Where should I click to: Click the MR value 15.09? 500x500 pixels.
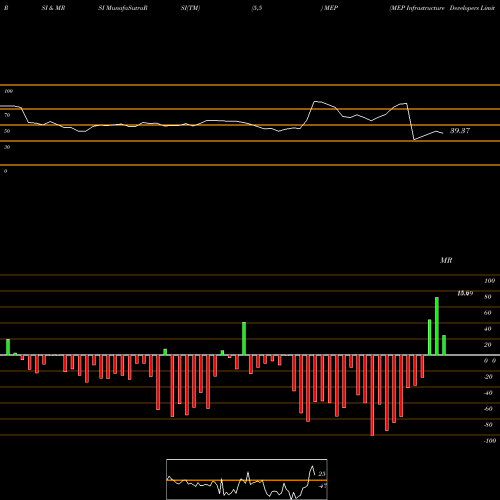(x=465, y=293)
